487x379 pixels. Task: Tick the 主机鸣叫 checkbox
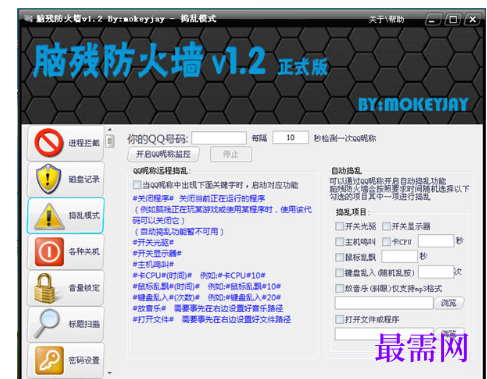(339, 242)
